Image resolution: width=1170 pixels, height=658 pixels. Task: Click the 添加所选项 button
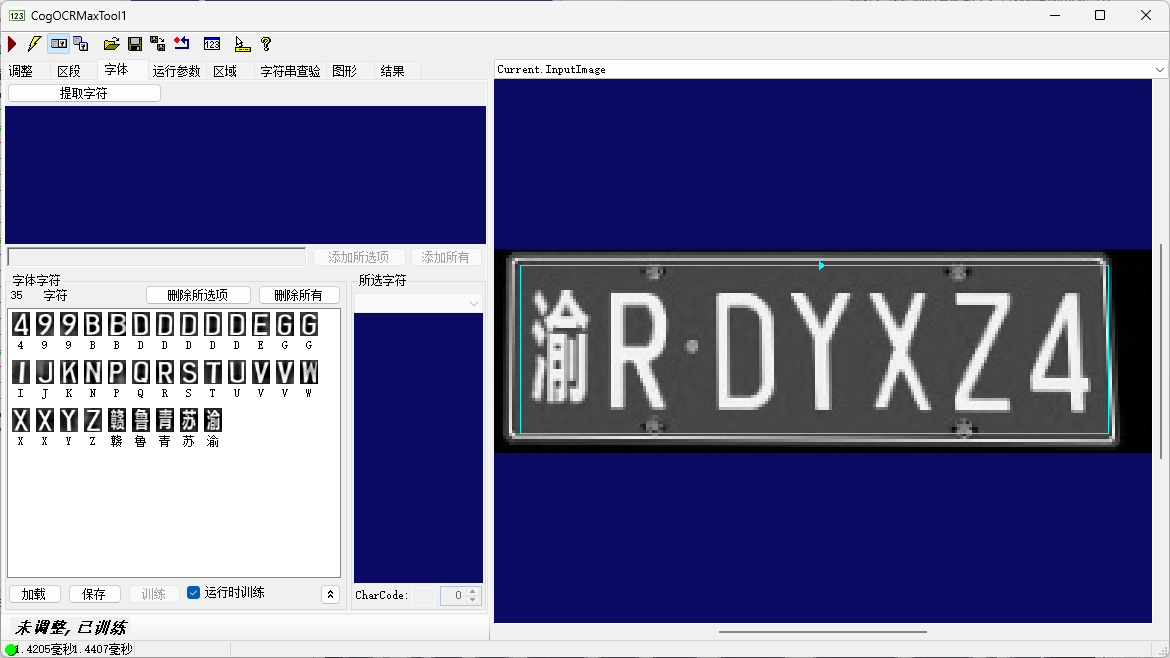click(x=358, y=257)
